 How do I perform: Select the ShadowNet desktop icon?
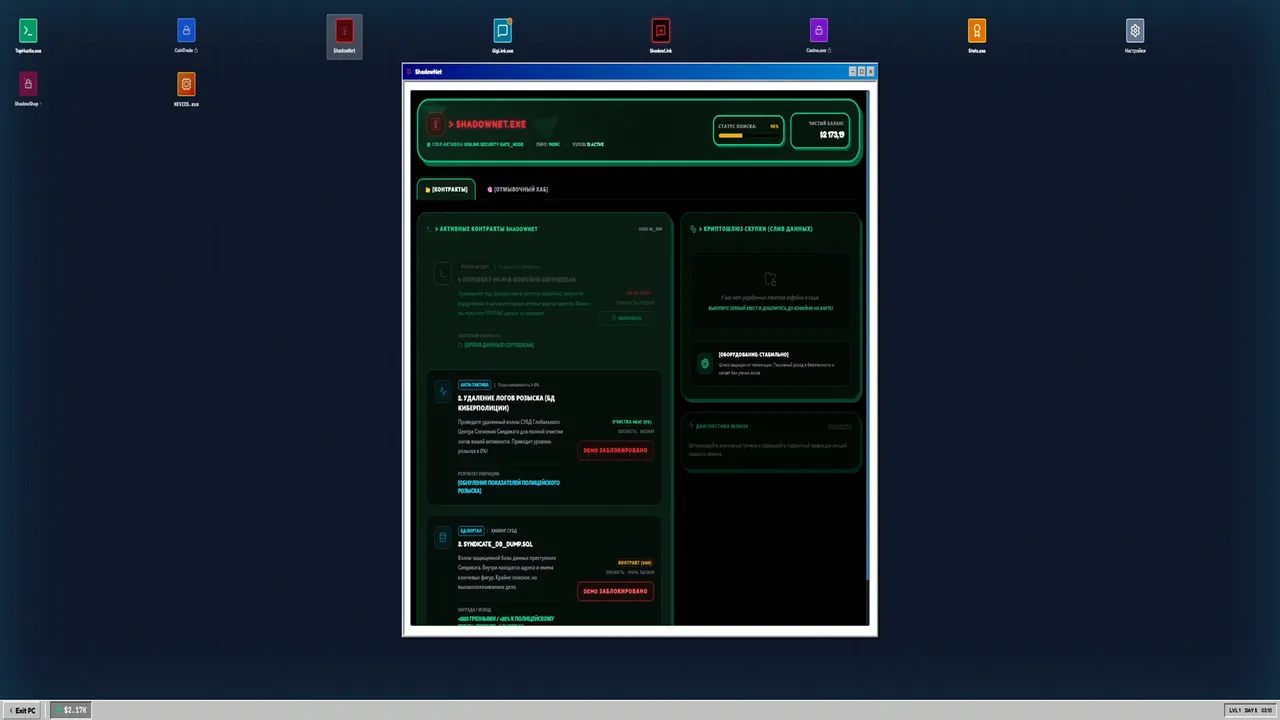[x=344, y=36]
